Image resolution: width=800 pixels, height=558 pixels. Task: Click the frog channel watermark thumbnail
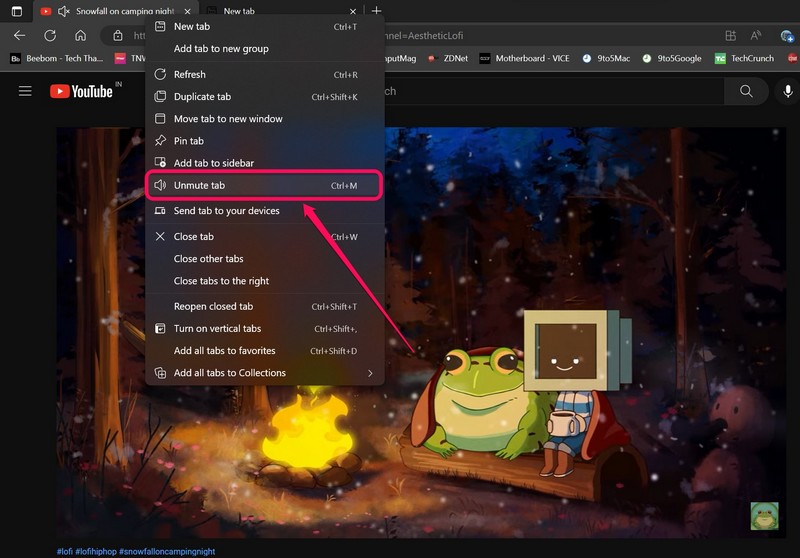tap(764, 516)
